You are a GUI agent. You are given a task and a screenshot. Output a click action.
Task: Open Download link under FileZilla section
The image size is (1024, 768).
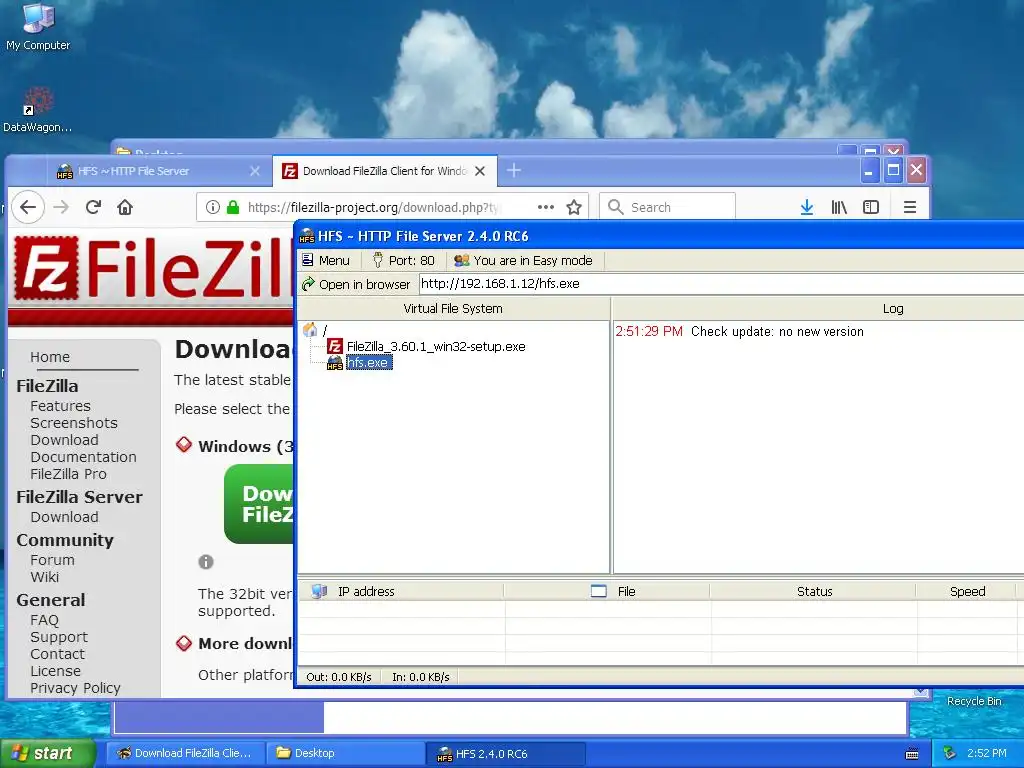coord(64,440)
